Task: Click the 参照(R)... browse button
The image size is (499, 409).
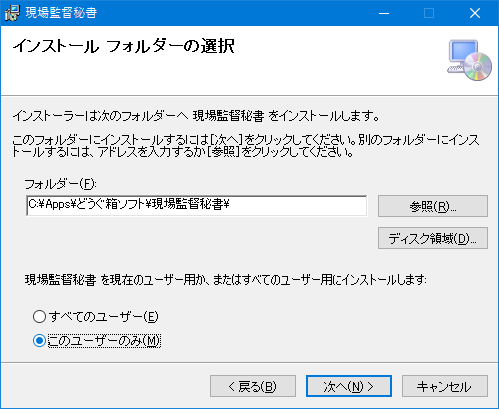Action: coord(433,206)
